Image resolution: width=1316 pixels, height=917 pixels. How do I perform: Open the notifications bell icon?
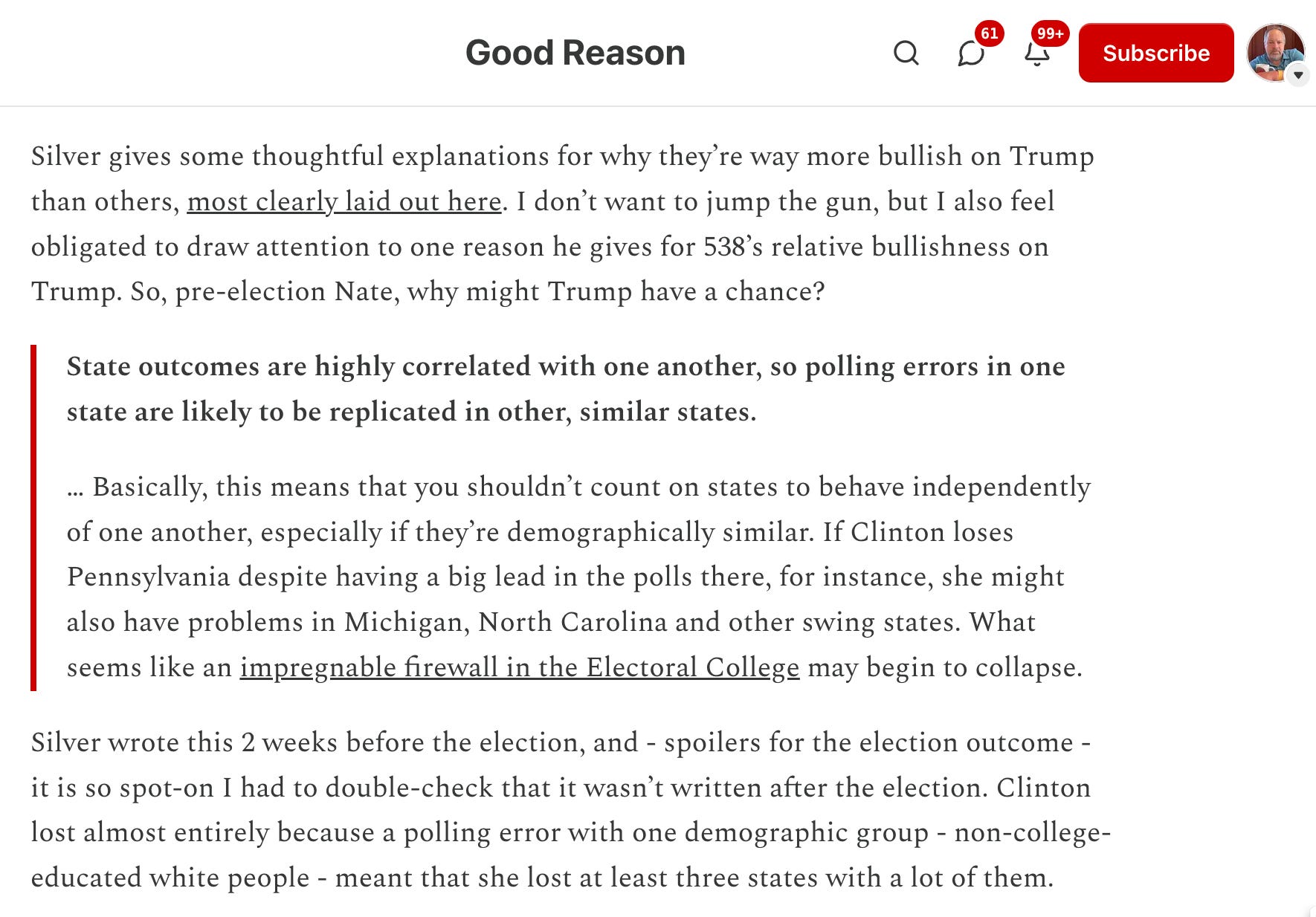[1036, 55]
